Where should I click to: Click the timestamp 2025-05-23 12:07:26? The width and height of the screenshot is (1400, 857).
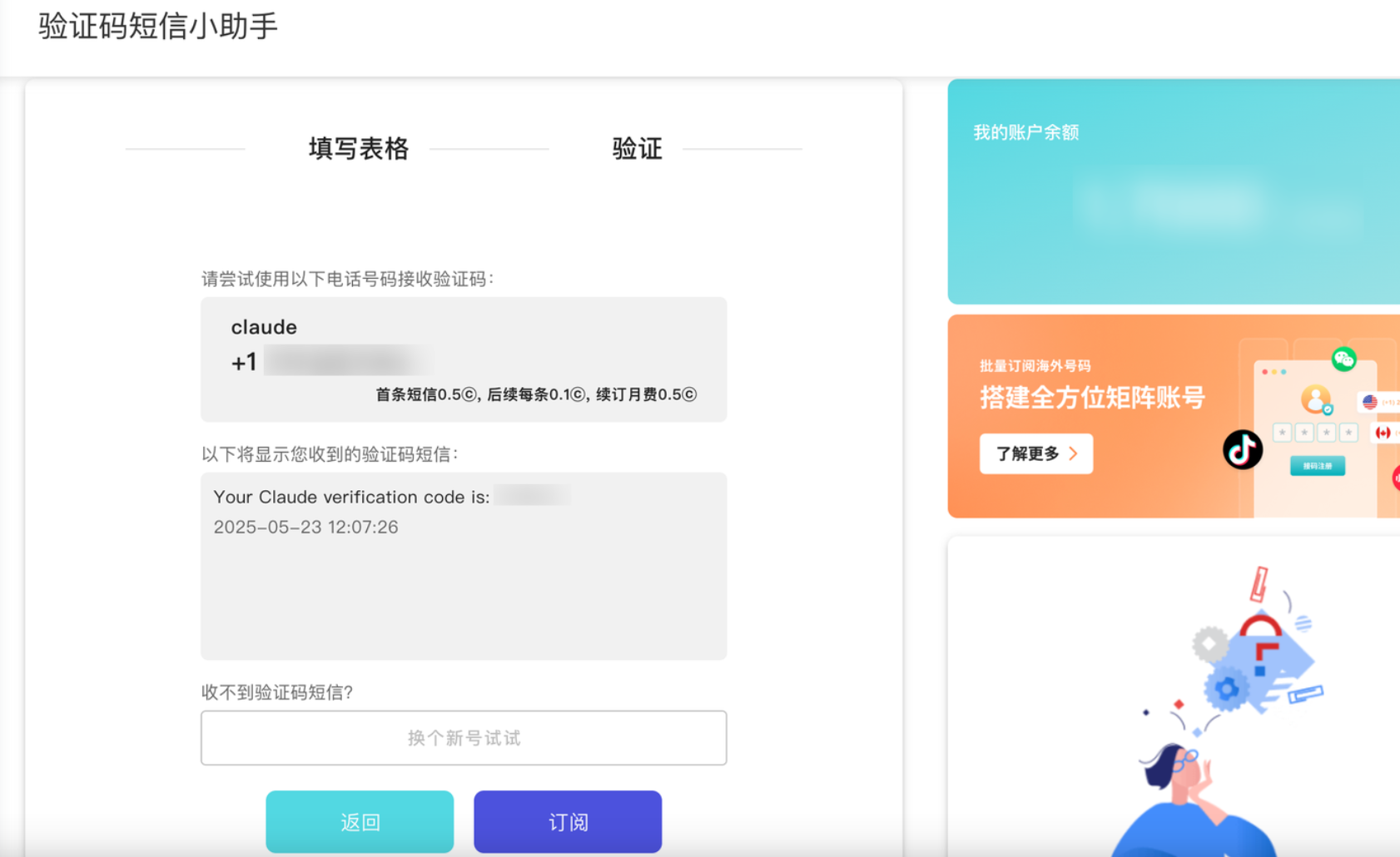(x=305, y=527)
